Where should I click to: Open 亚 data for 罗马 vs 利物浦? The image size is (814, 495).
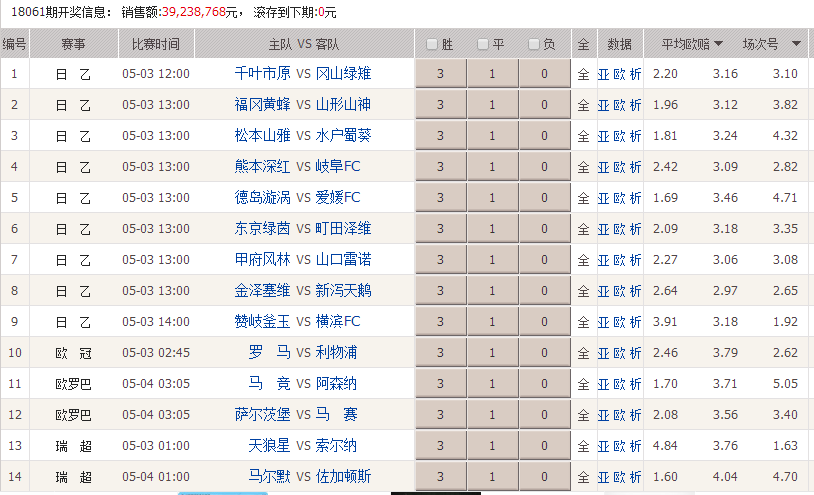click(x=603, y=353)
